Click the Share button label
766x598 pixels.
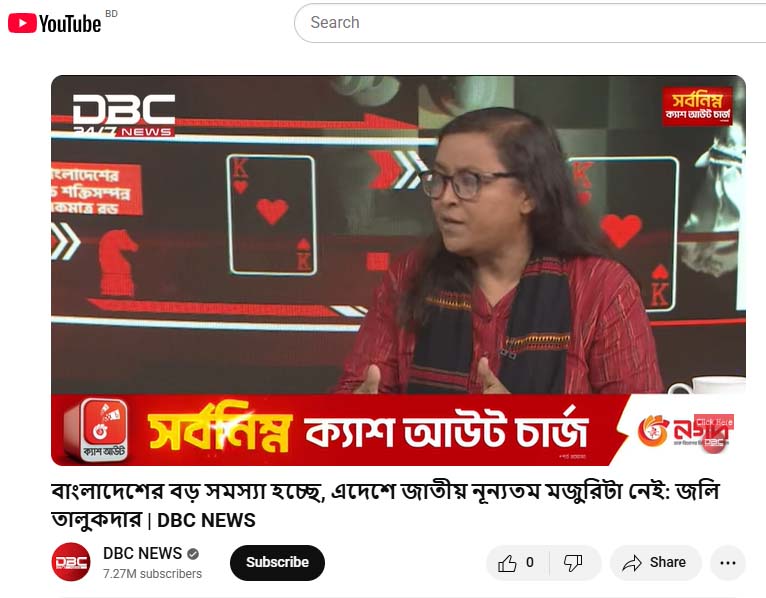pos(667,562)
